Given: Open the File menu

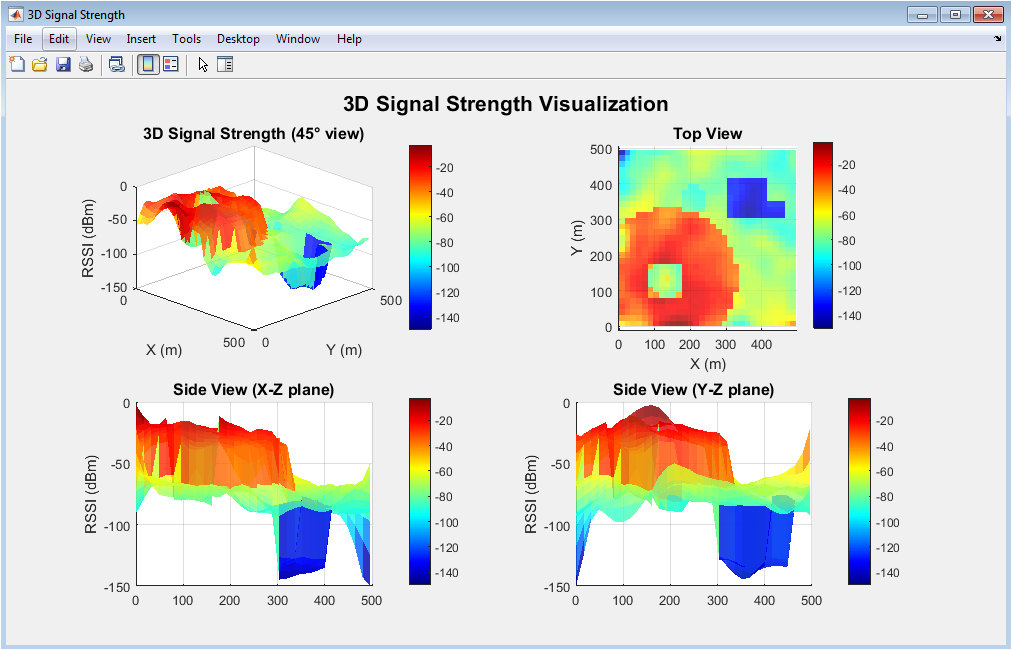Looking at the screenshot, I should pos(23,39).
